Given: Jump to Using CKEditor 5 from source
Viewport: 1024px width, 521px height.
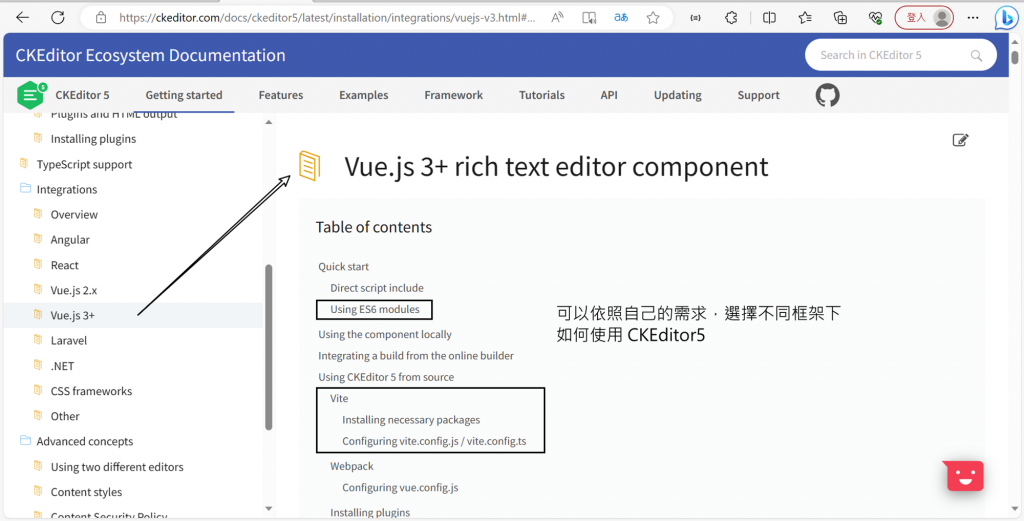Looking at the screenshot, I should click(386, 377).
